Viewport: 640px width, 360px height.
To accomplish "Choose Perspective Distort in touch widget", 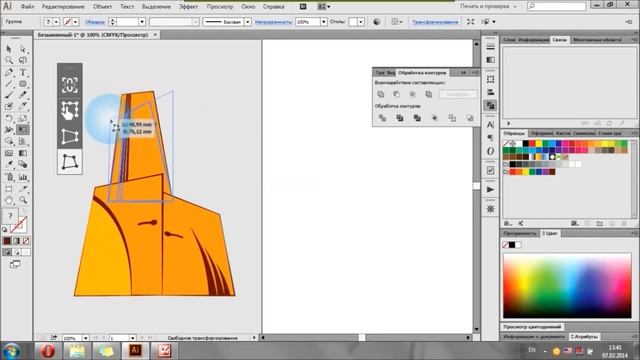I will point(70,136).
